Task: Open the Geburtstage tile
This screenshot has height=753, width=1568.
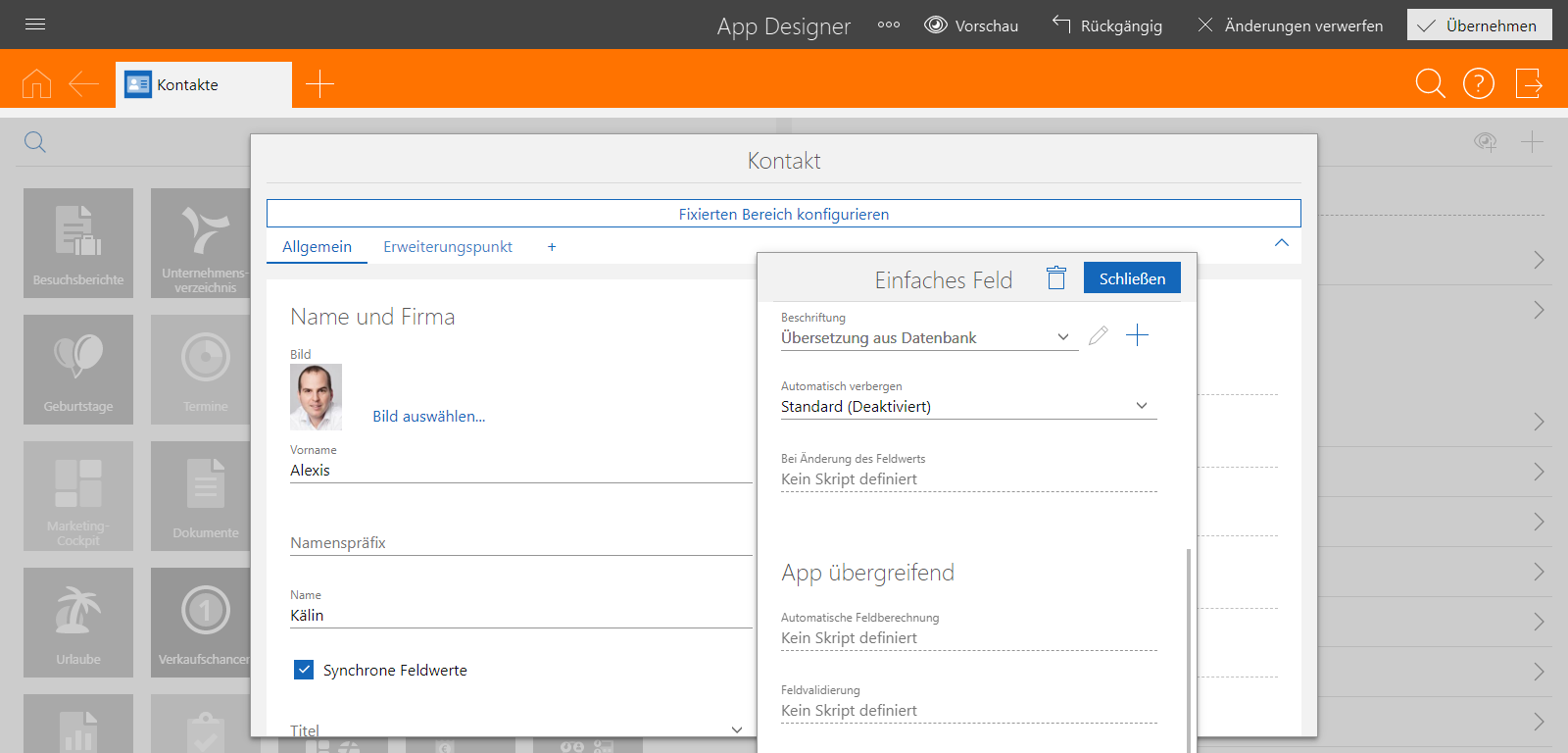Action: coord(78,370)
